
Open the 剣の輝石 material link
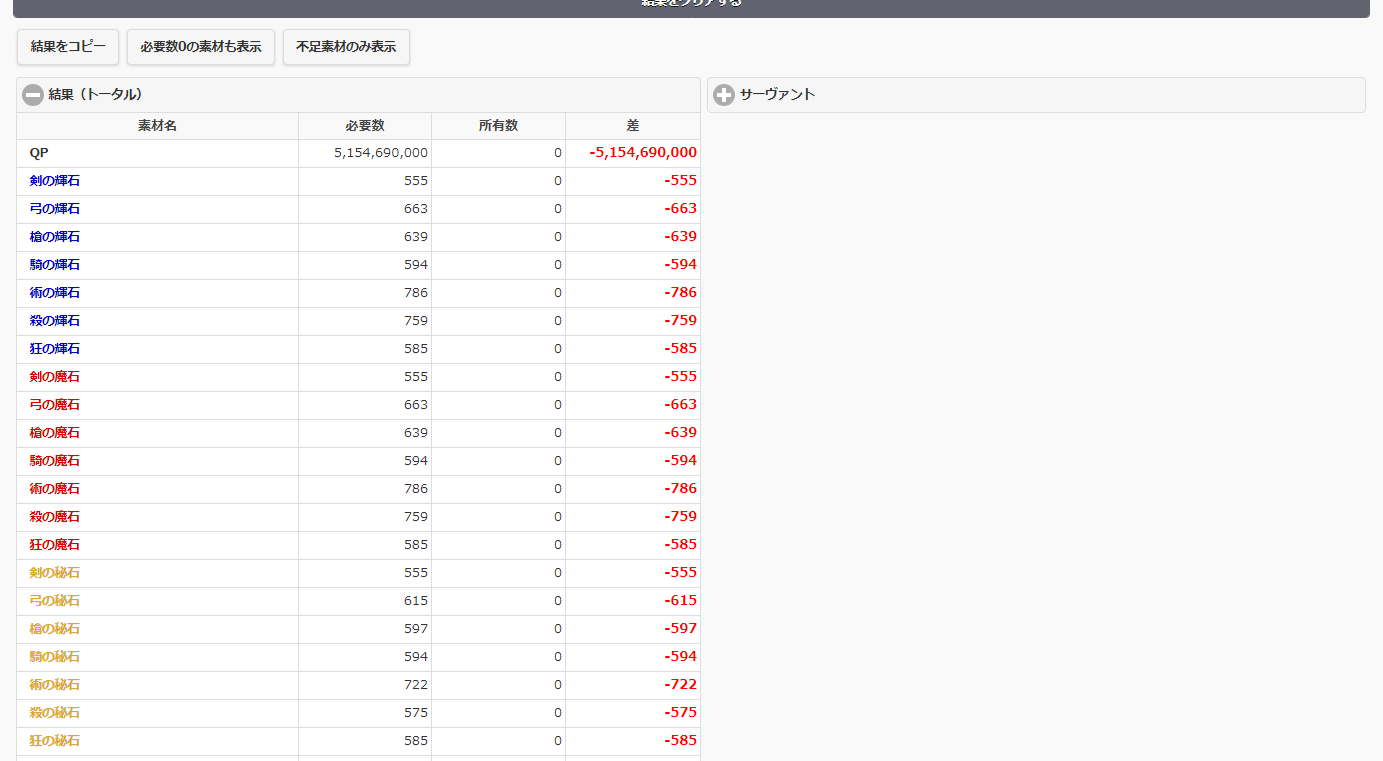tap(55, 181)
